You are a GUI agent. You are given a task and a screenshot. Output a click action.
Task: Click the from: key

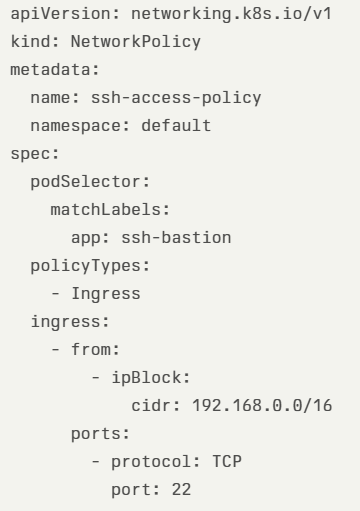point(95,350)
